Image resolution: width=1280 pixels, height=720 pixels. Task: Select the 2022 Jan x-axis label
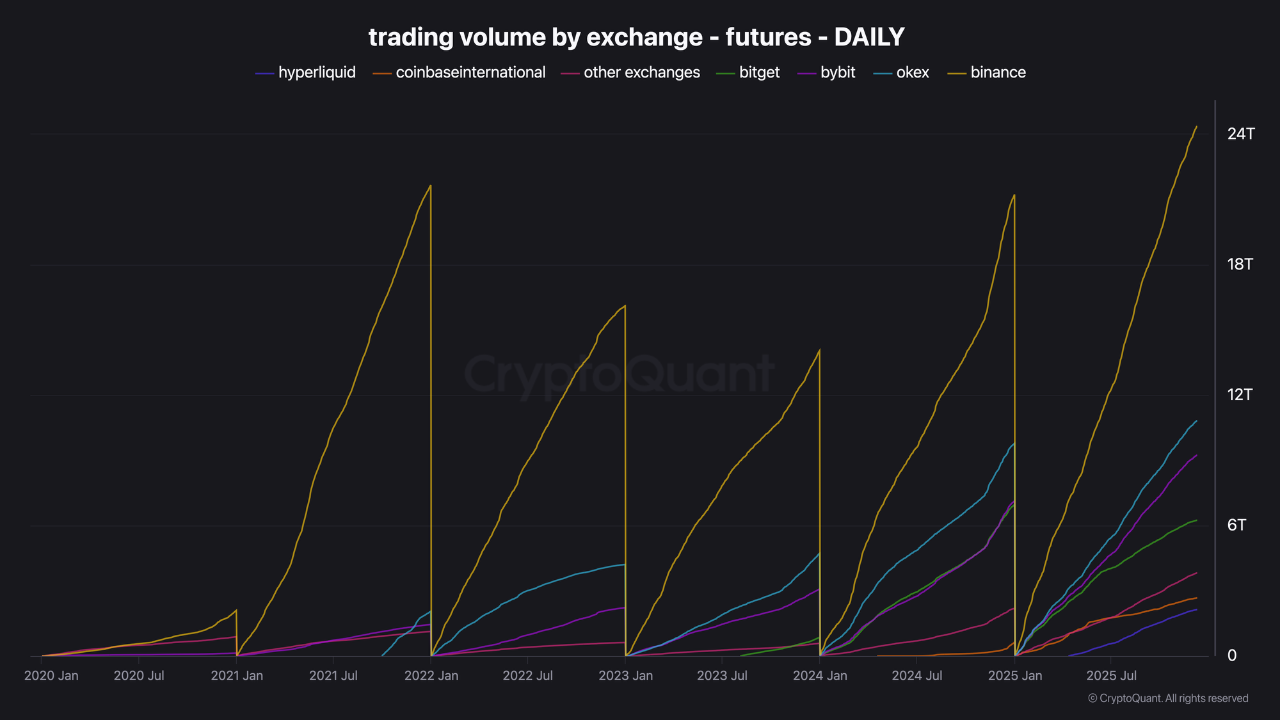tap(431, 676)
